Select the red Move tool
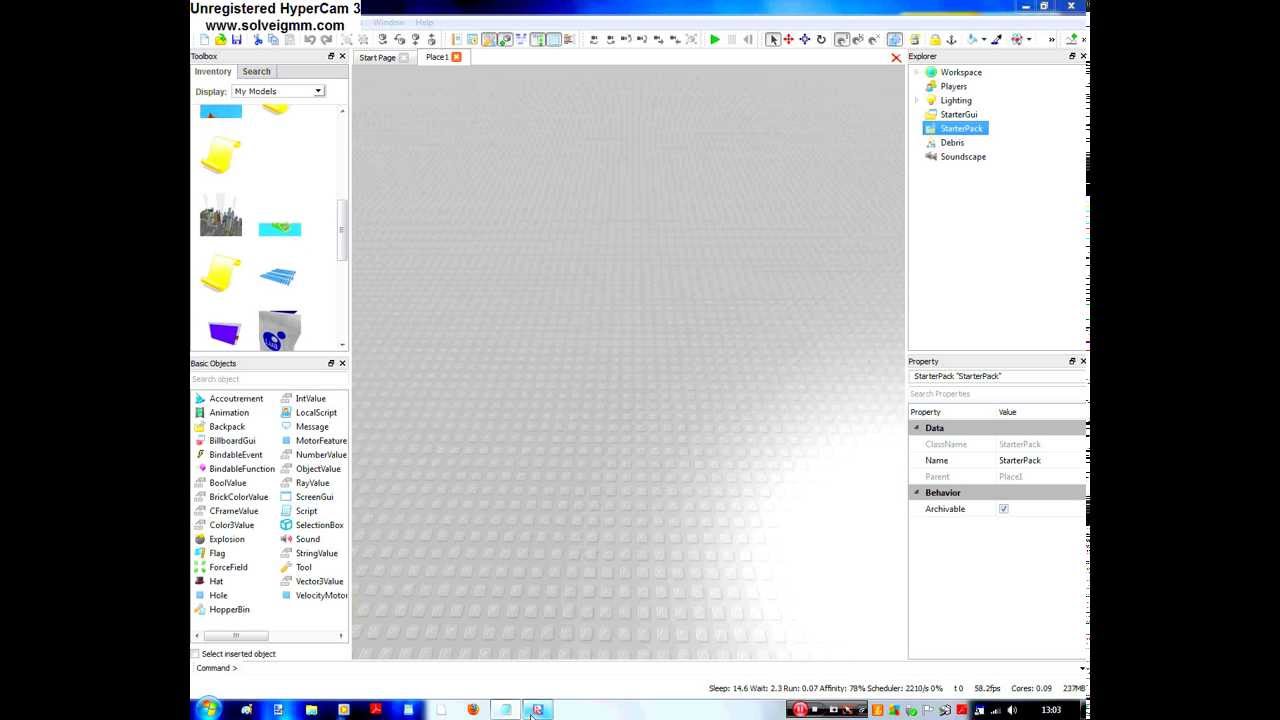The width and height of the screenshot is (1280, 720). pos(789,40)
